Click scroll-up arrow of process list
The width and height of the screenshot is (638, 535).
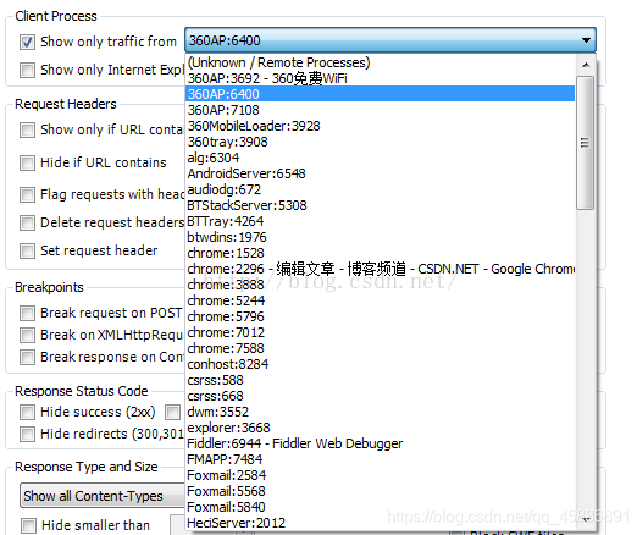[586, 65]
